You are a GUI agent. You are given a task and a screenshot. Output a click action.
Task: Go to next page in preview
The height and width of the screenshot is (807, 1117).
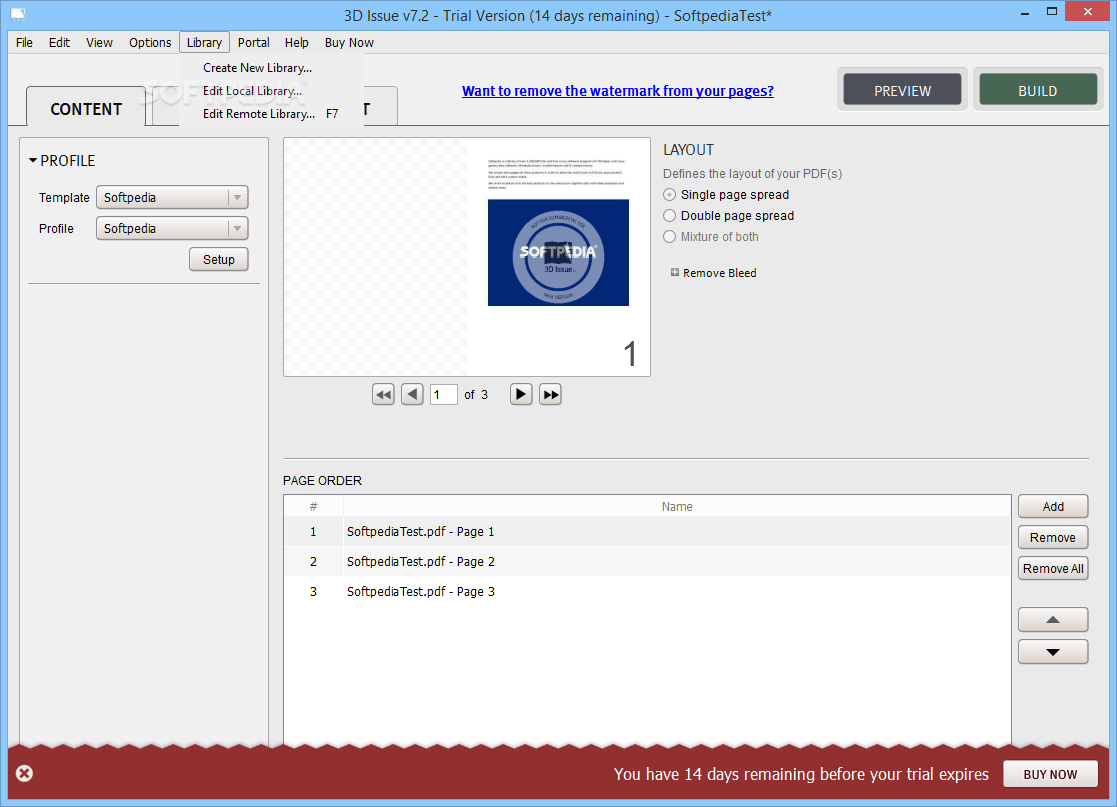(521, 395)
